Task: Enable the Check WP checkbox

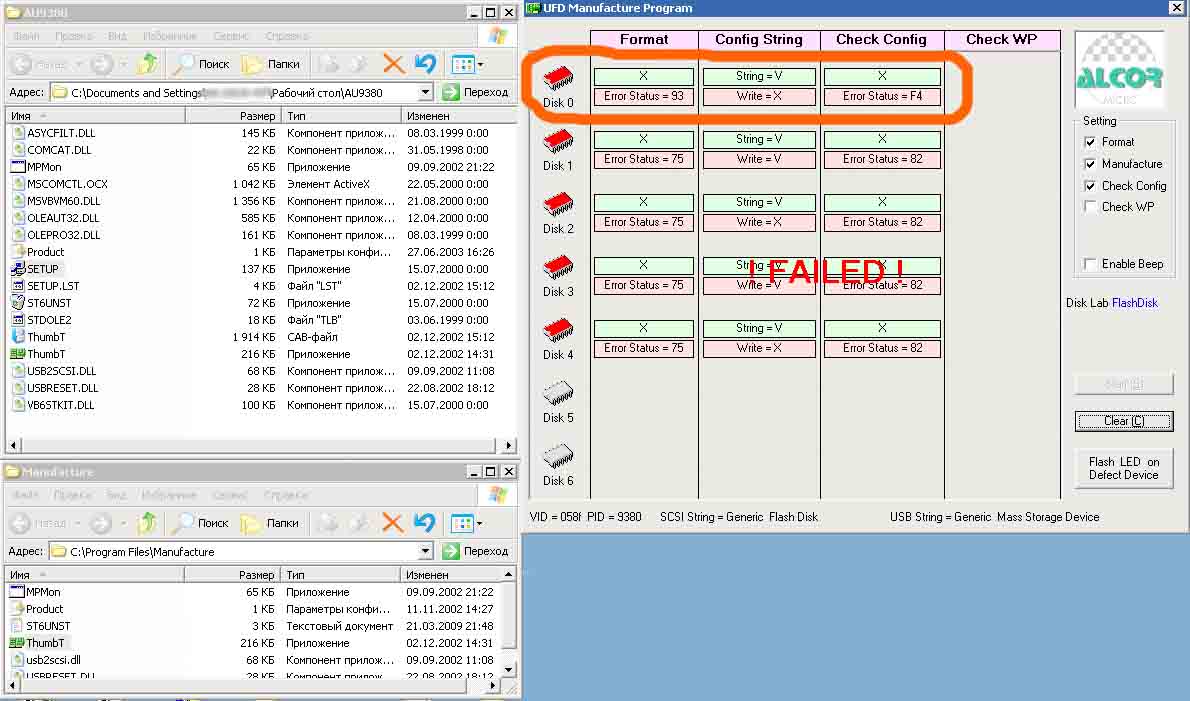Action: [1091, 206]
